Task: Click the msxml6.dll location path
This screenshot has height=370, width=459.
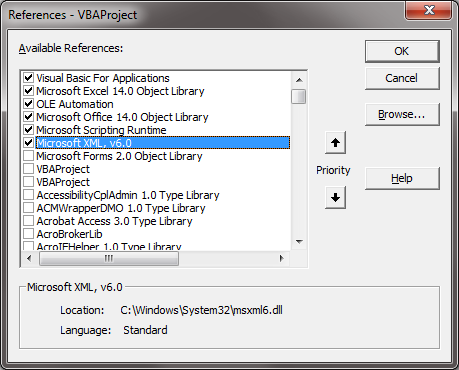Action: [201, 310]
